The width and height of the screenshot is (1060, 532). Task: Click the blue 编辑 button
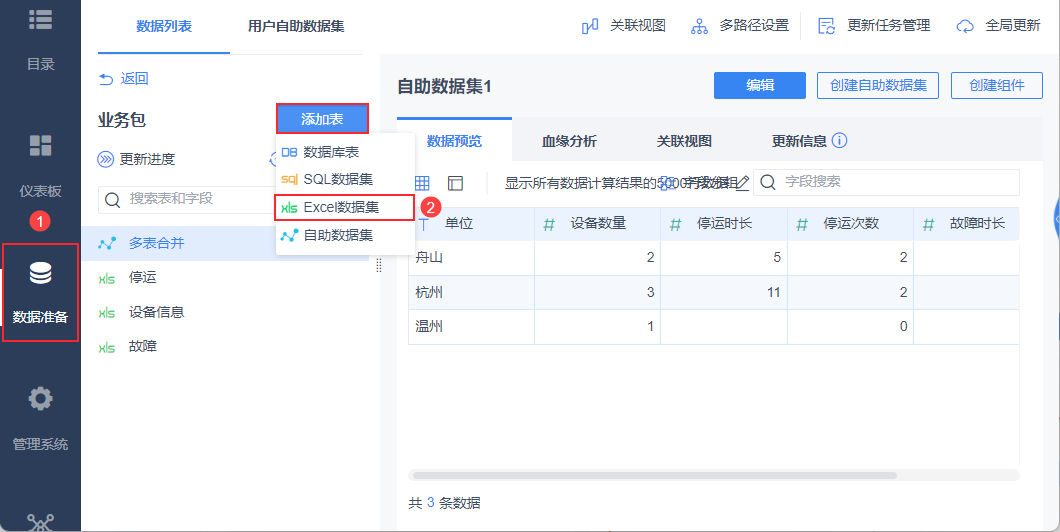click(759, 86)
